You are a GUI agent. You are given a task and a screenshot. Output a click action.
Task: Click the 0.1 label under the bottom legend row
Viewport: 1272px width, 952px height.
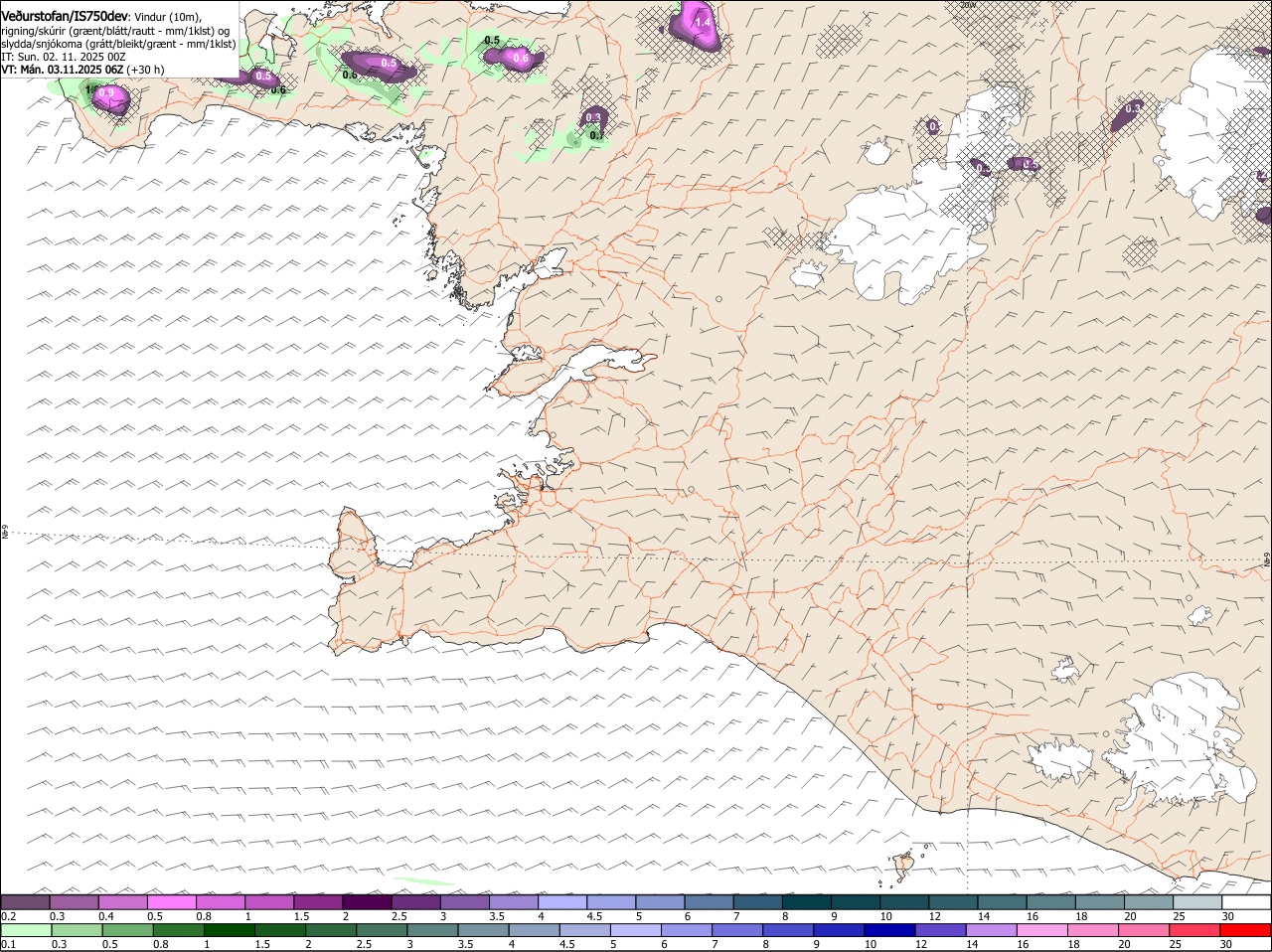pyautogui.click(x=8, y=944)
